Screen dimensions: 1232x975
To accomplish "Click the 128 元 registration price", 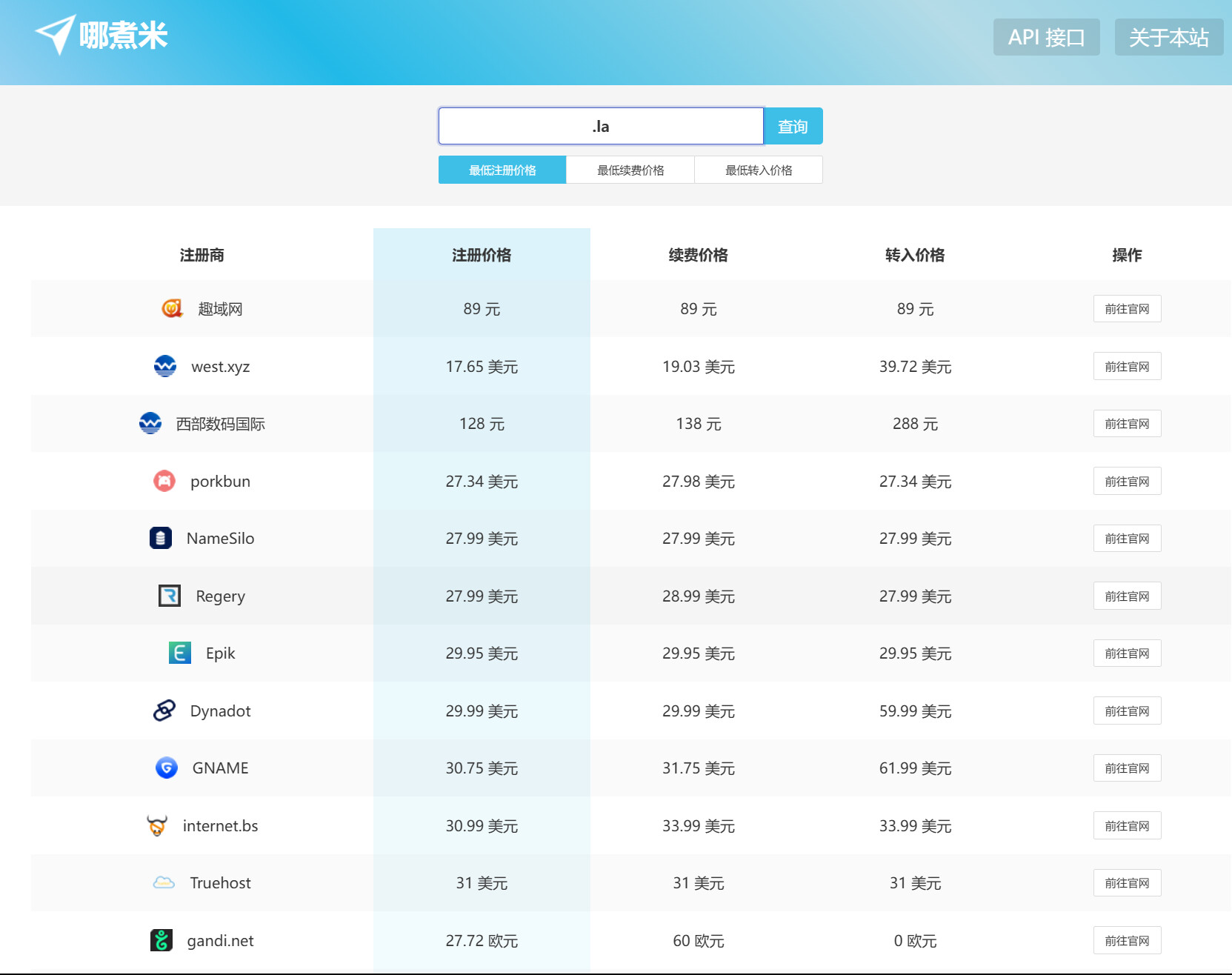I will tap(482, 424).
